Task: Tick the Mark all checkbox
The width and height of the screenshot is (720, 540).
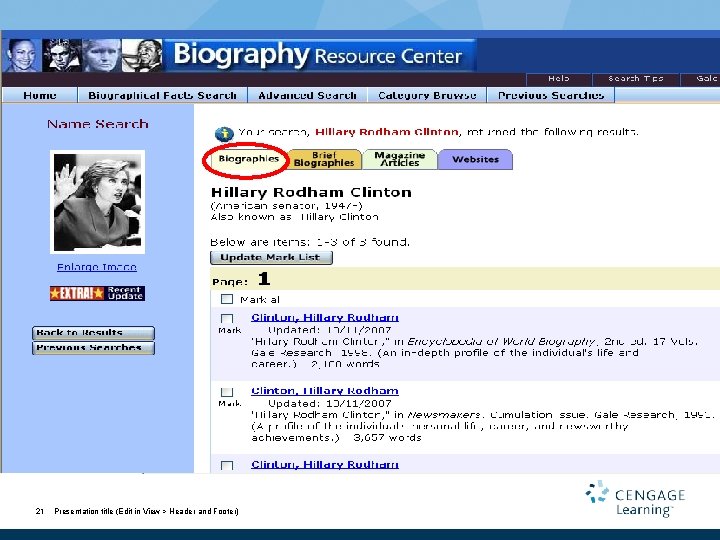Action: pyautogui.click(x=227, y=299)
